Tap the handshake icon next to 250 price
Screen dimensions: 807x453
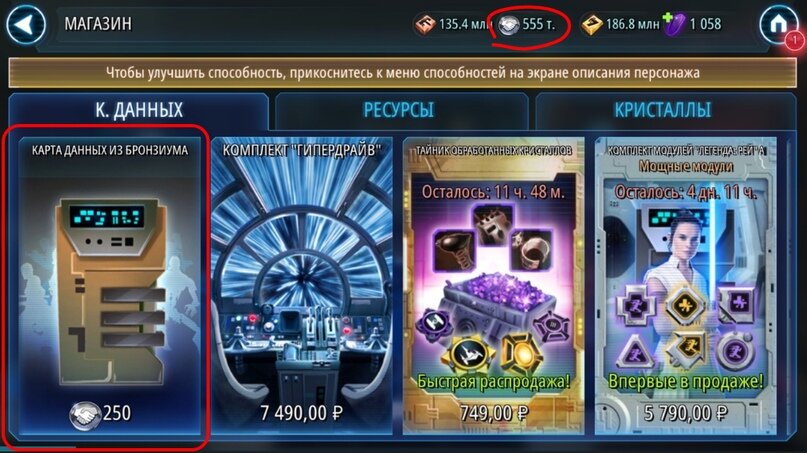[85, 414]
